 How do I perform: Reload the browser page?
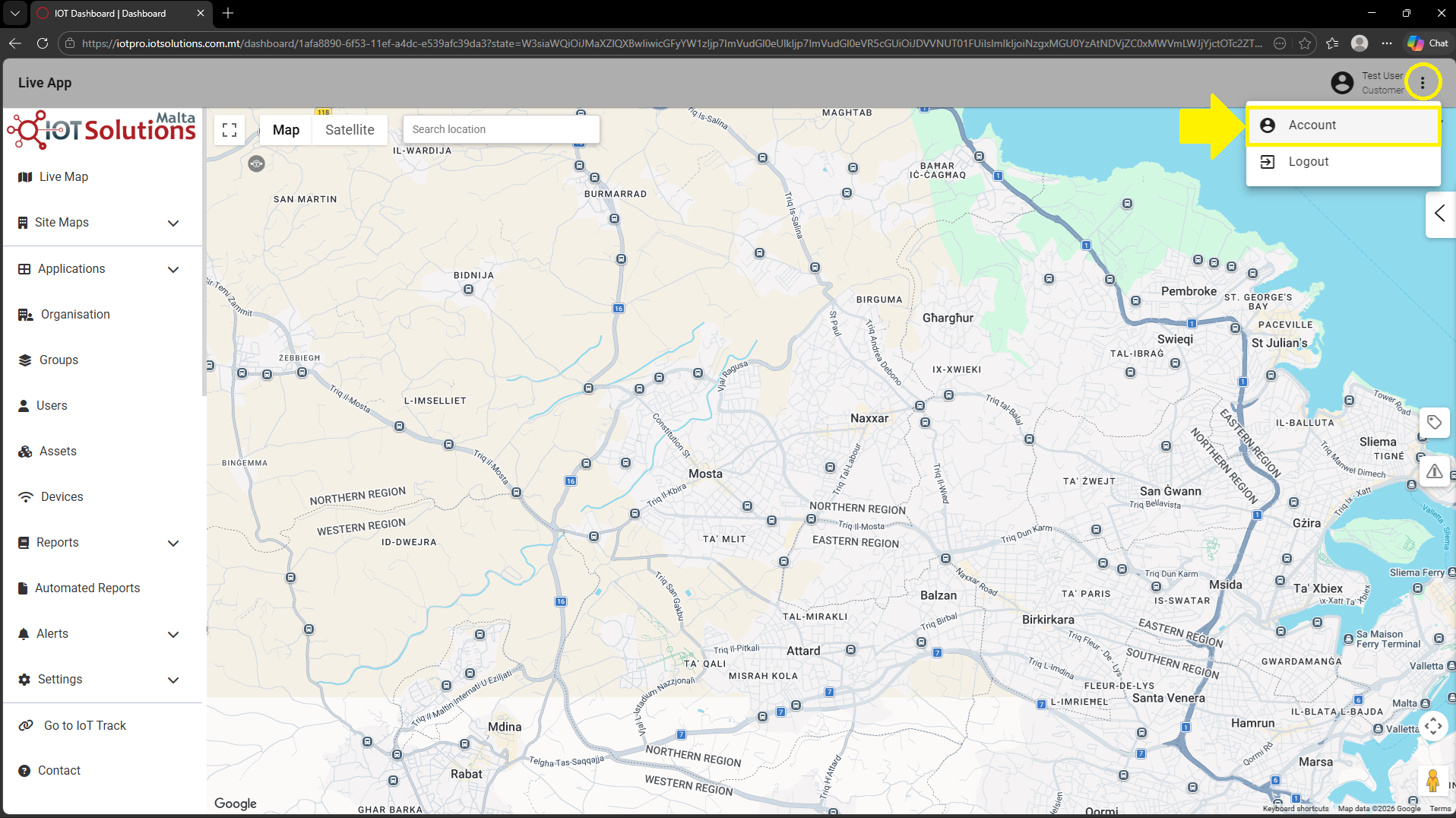click(x=43, y=43)
